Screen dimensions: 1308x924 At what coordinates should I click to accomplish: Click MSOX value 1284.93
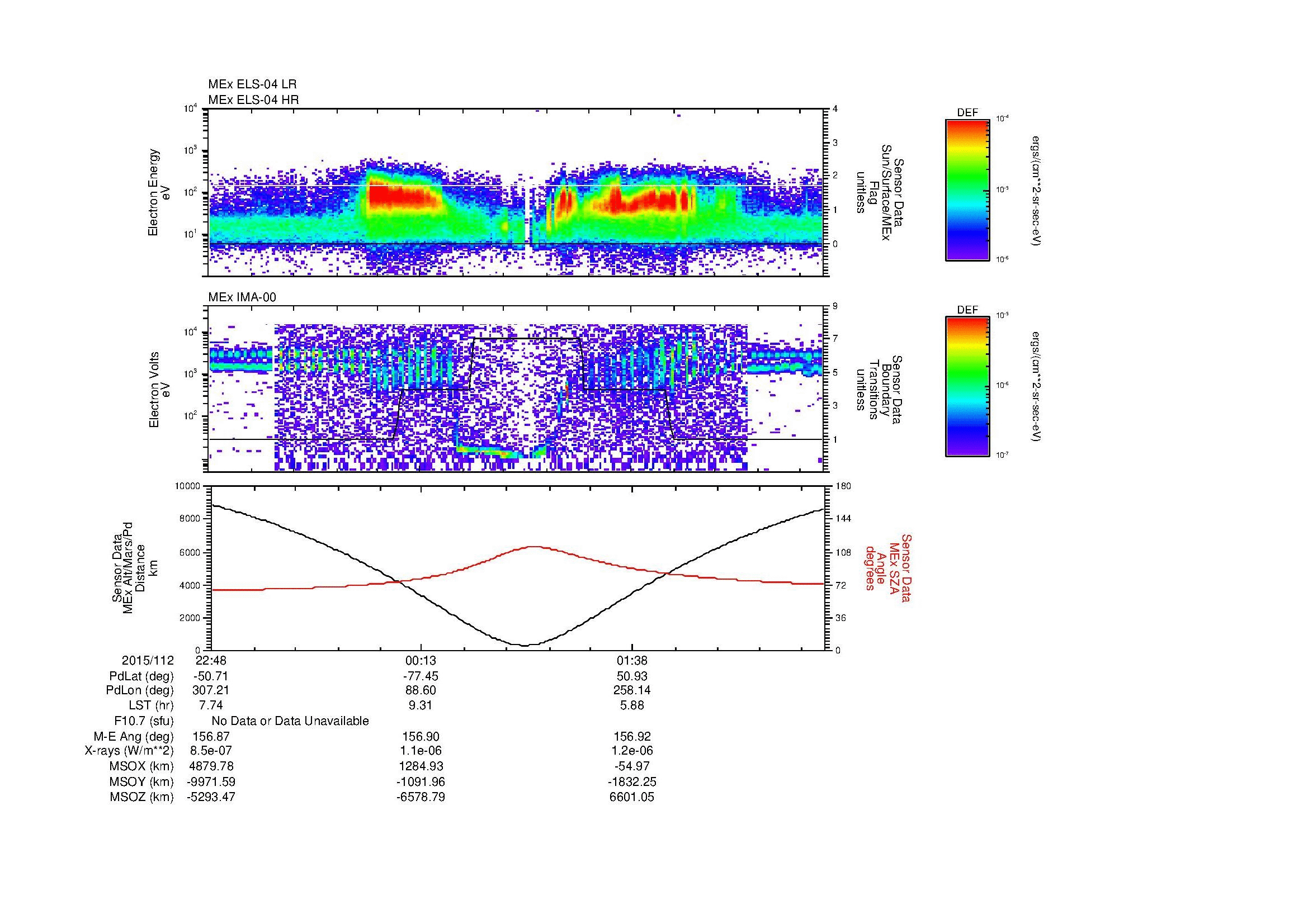421,766
